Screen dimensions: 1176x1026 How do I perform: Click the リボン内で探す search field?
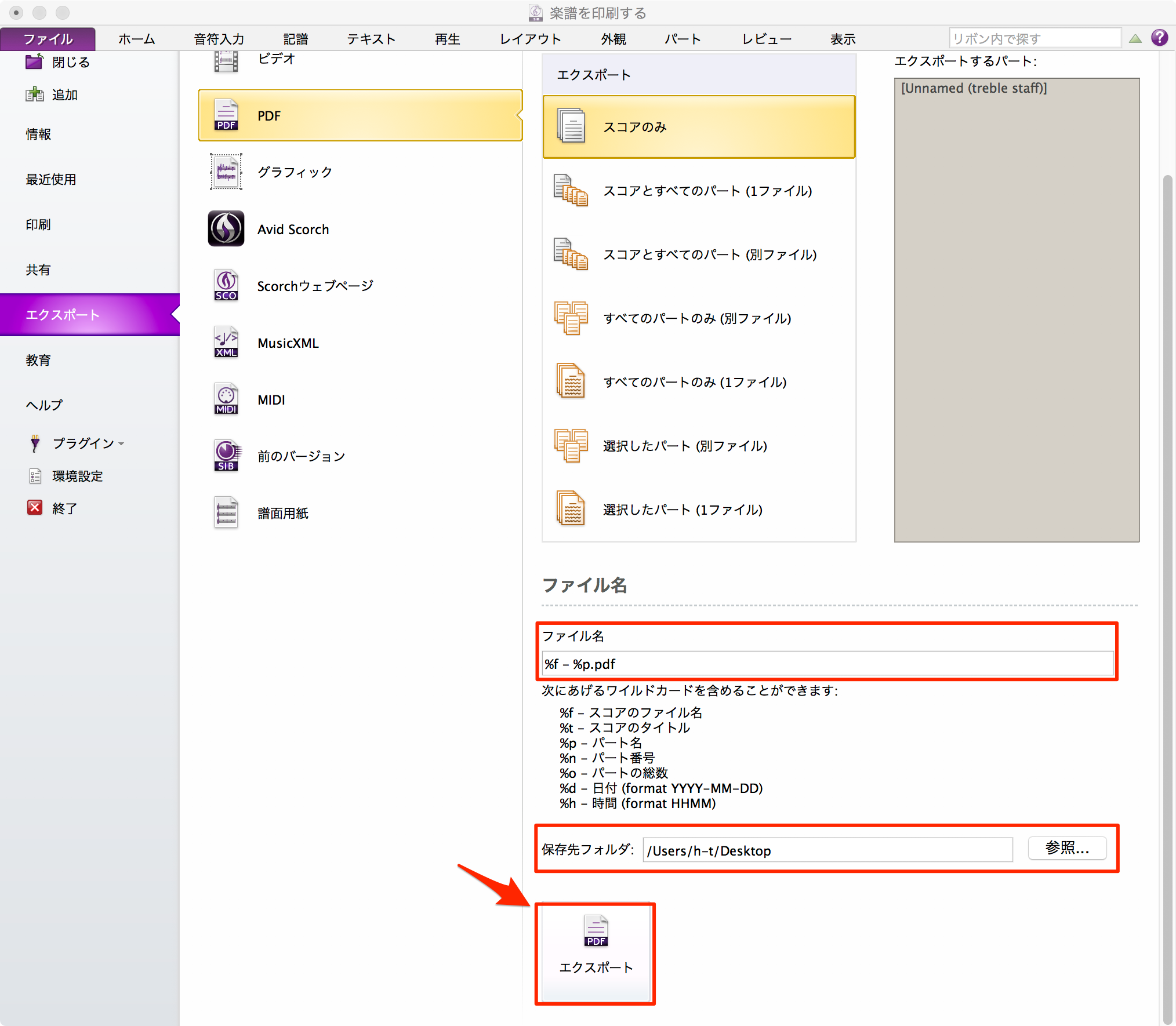[1035, 38]
